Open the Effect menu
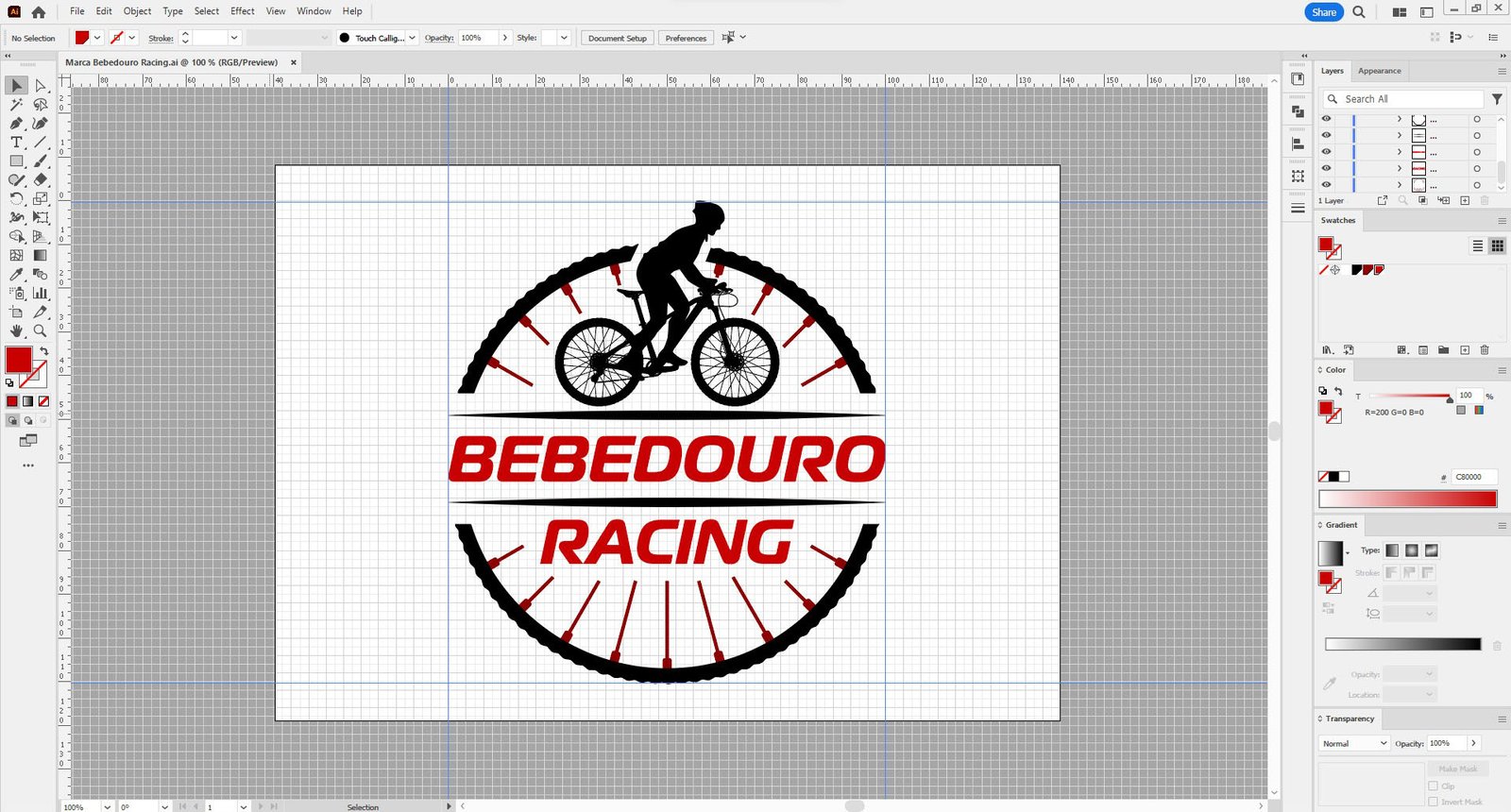This screenshot has width=1511, height=812. pyautogui.click(x=243, y=11)
